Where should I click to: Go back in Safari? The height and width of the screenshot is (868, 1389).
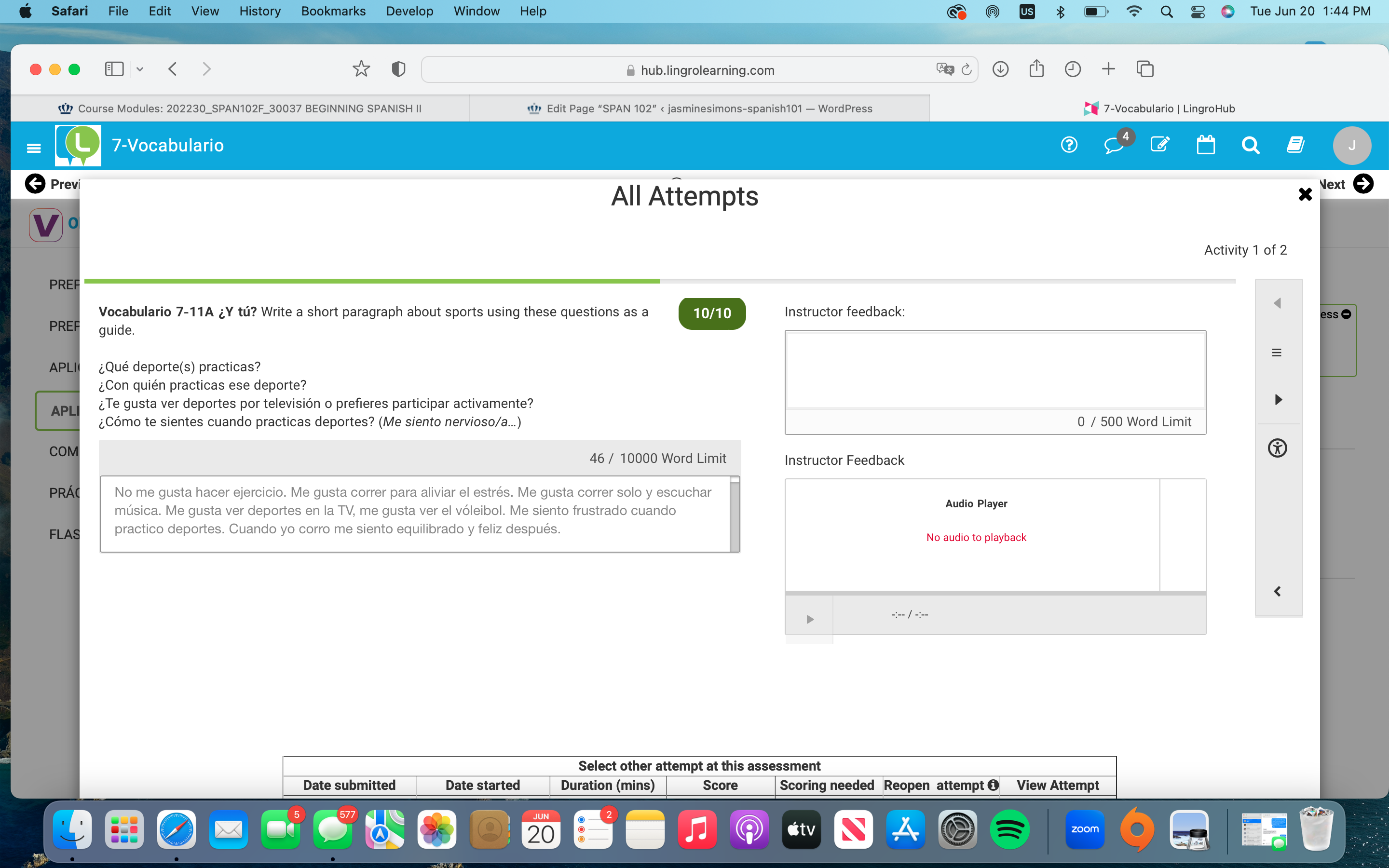(x=173, y=69)
